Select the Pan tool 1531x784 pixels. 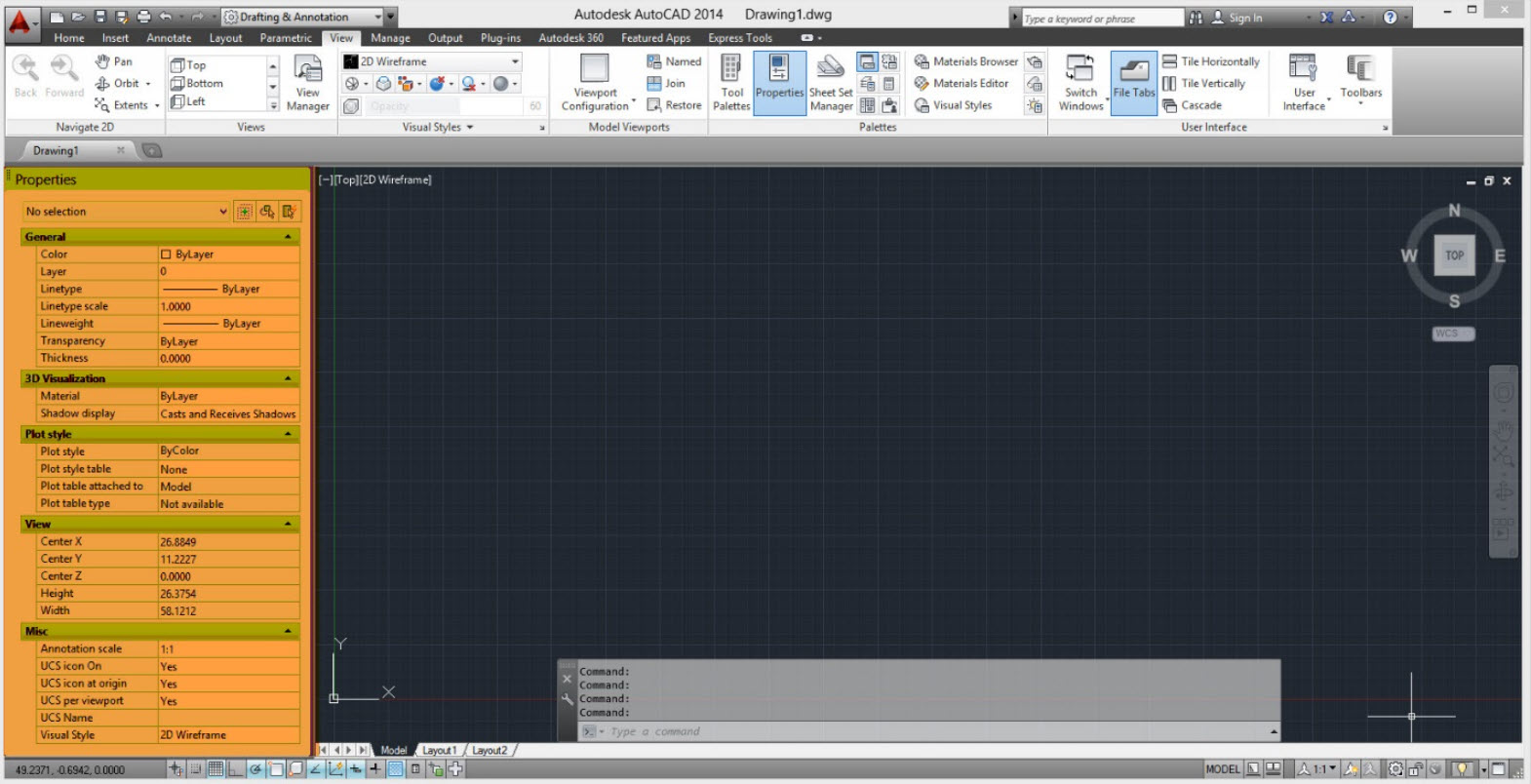tap(114, 61)
